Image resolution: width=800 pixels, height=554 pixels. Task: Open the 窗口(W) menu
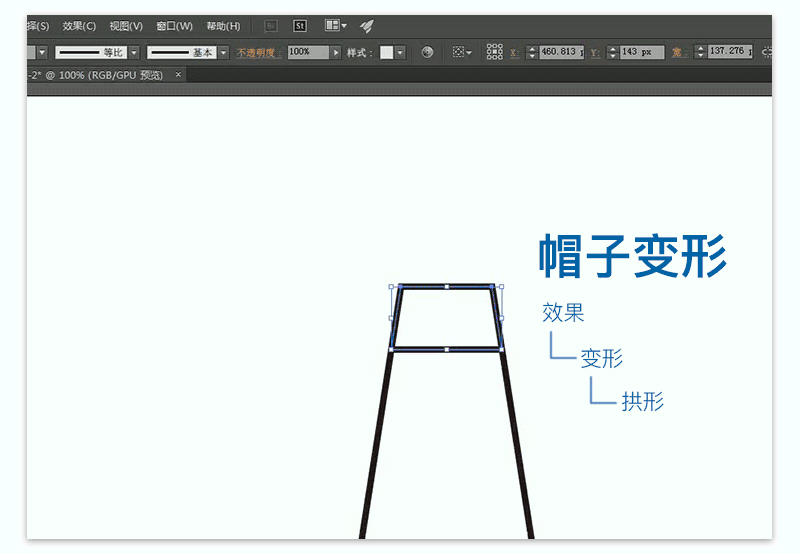(174, 26)
